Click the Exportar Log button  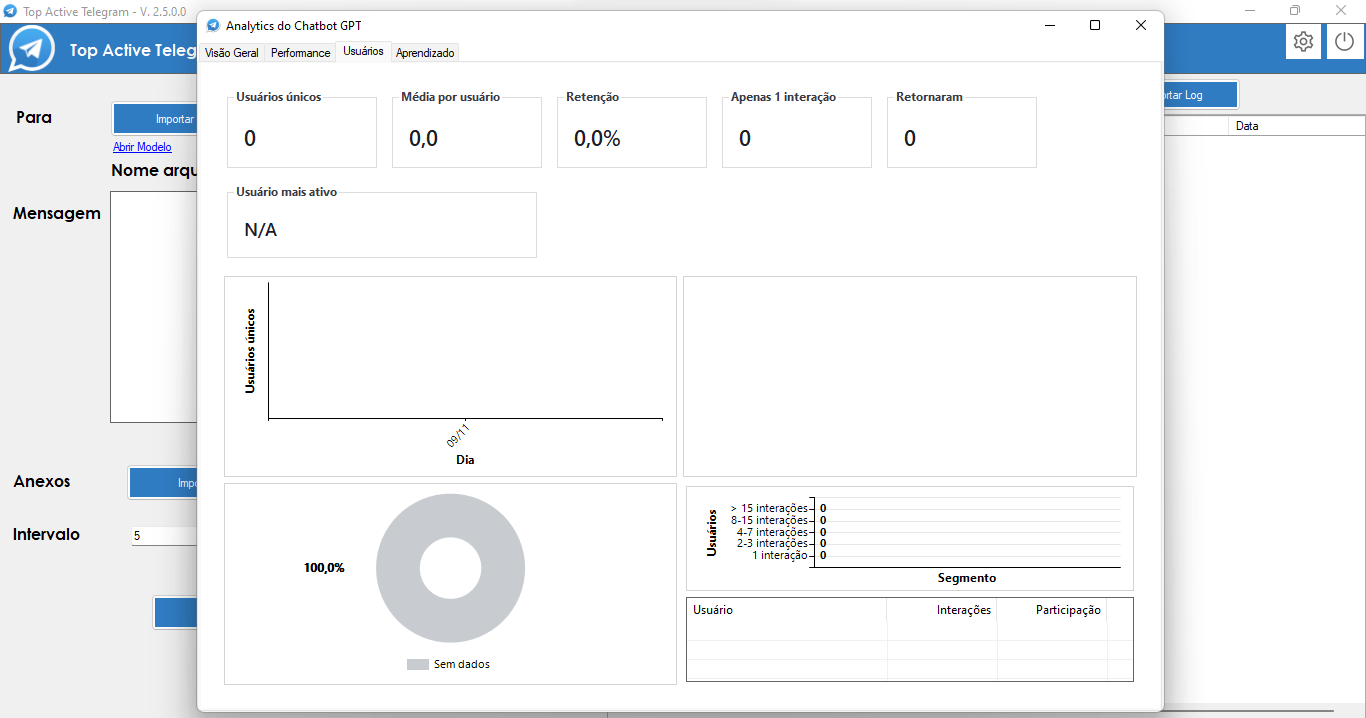coord(1200,95)
